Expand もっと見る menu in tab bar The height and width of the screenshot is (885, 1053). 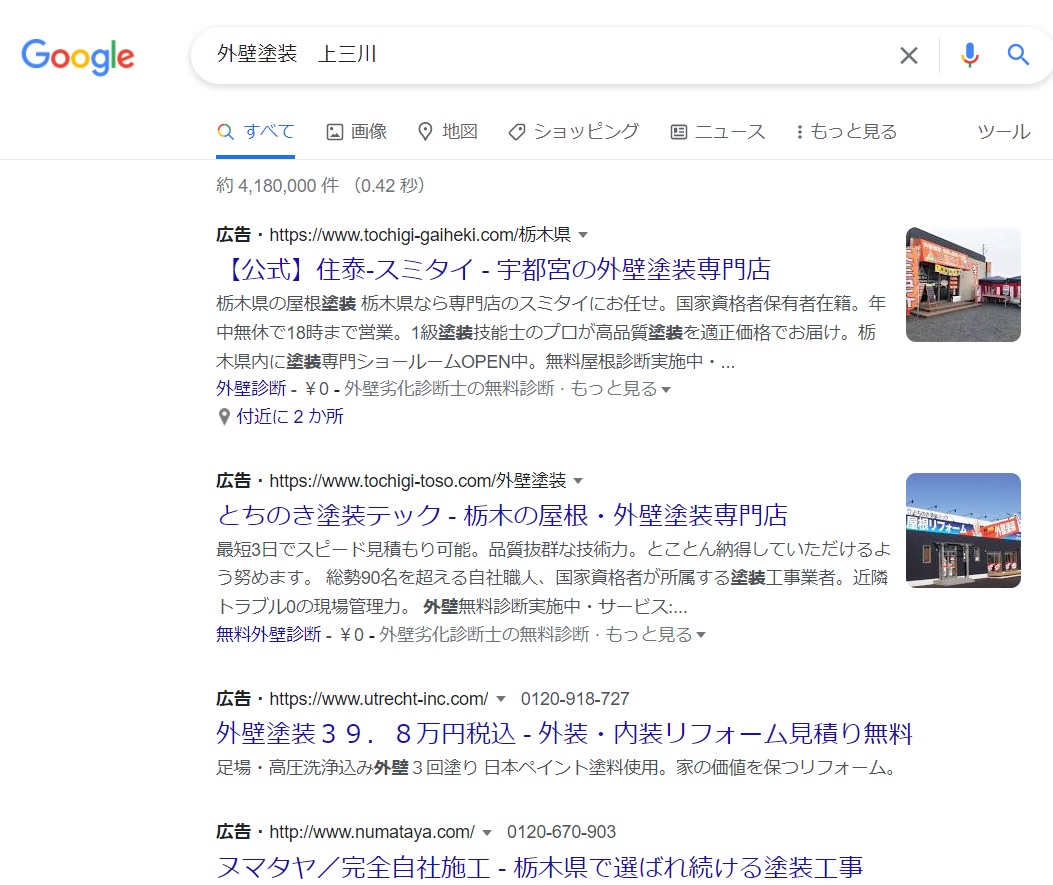click(x=846, y=132)
